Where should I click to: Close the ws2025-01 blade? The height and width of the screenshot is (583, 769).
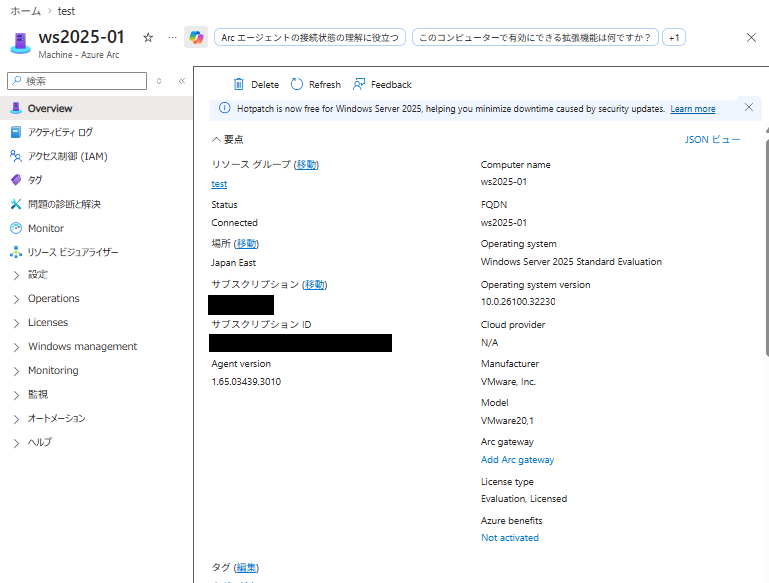point(751,38)
